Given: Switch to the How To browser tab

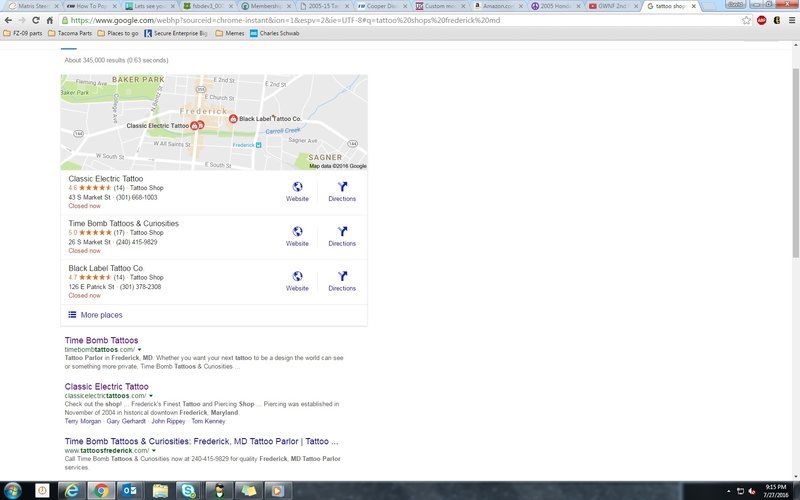Looking at the screenshot, I should (91, 6).
